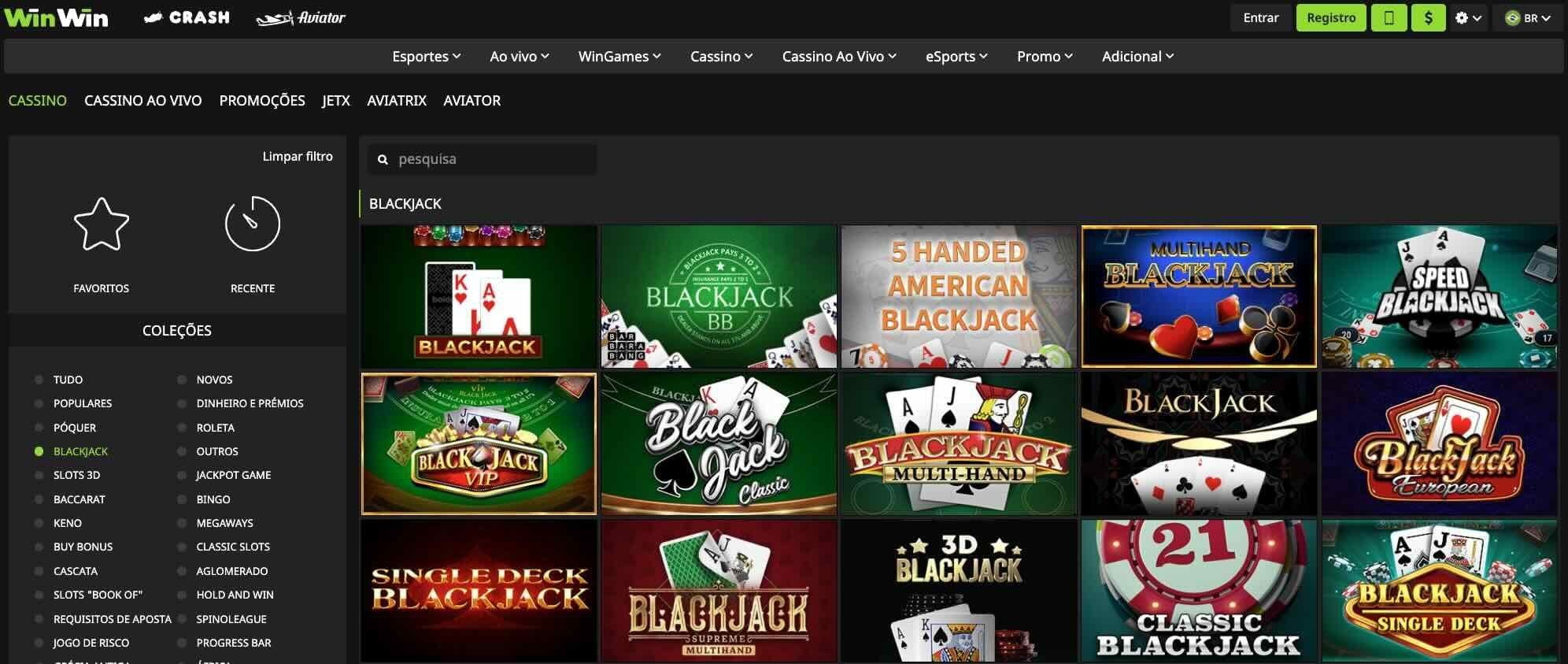Open the BlackJack European game thumbnail
1568x664 pixels.
1440,443
